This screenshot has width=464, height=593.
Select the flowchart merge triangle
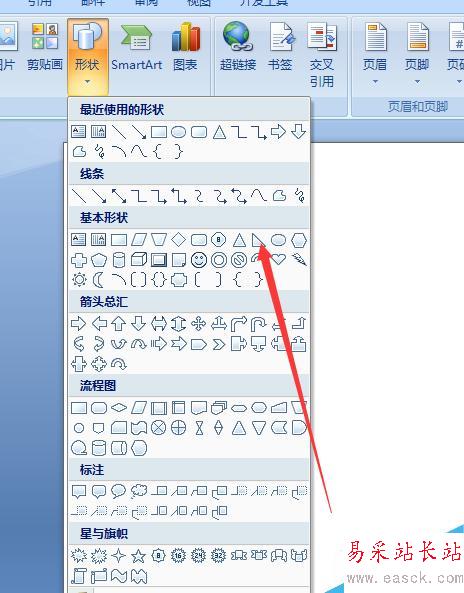click(259, 428)
